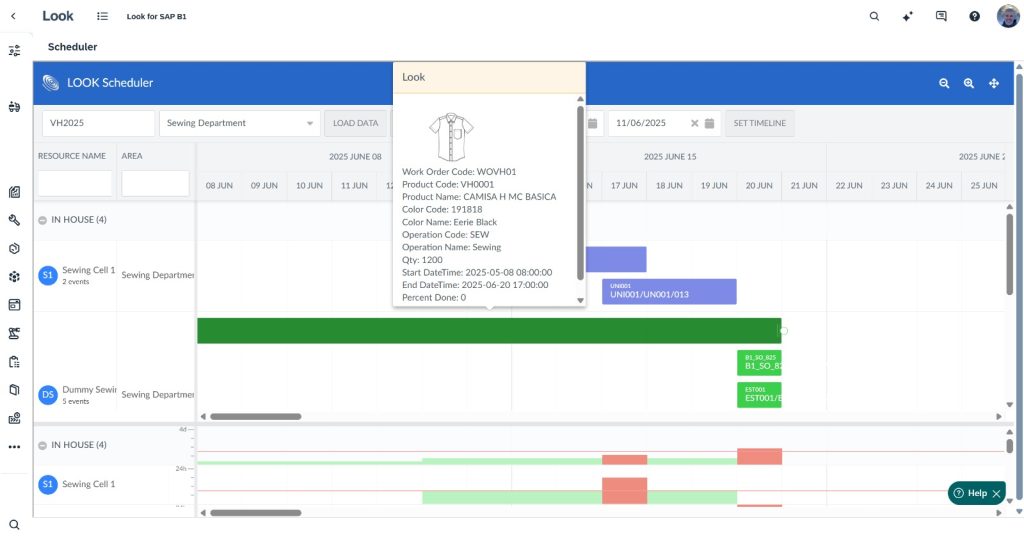
Task: Collapse the IN HOUSE (4) resource group
Action: 43,220
